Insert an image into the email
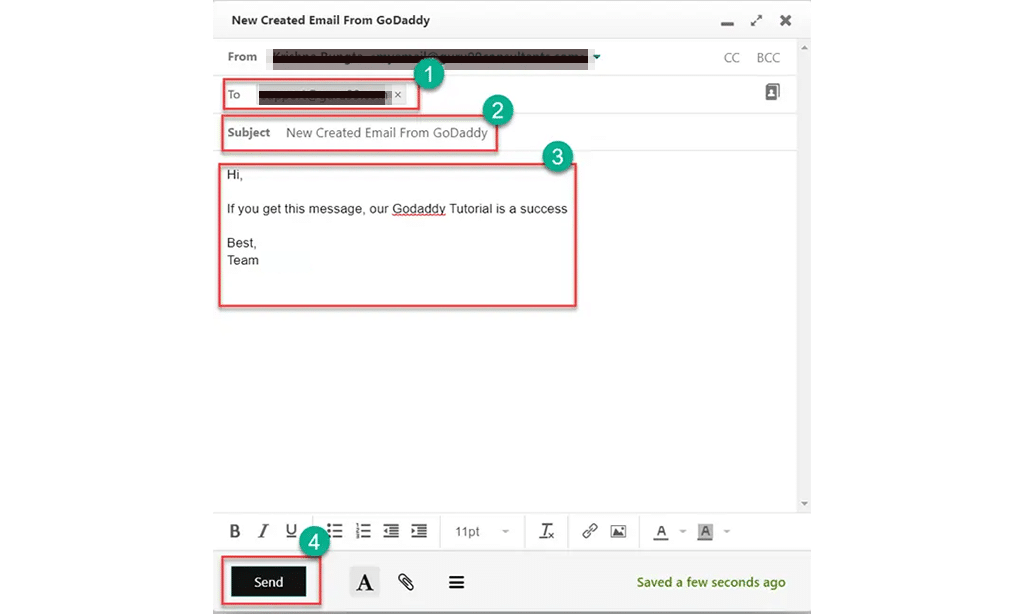This screenshot has height=614, width=1024. click(x=618, y=532)
